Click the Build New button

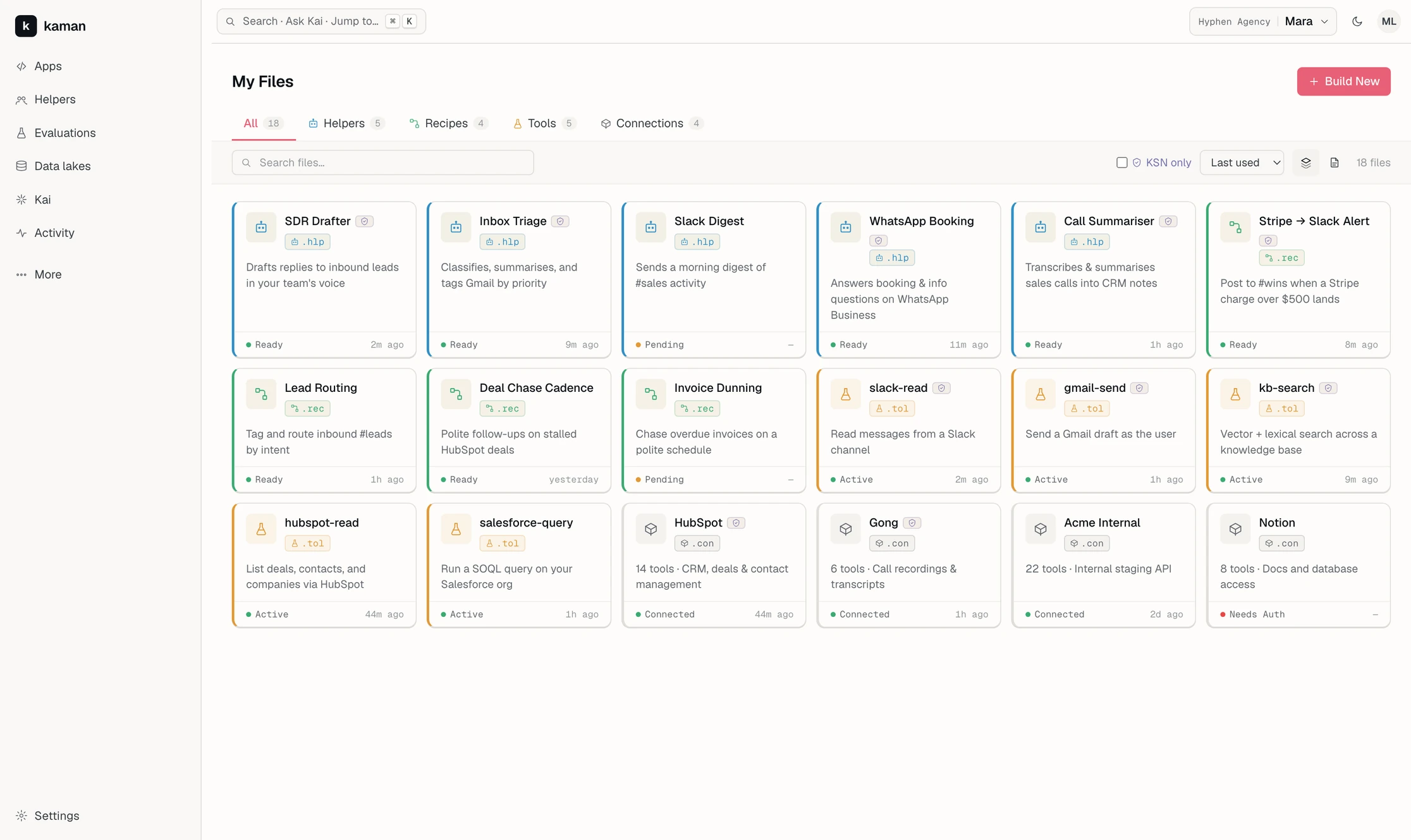pos(1343,82)
